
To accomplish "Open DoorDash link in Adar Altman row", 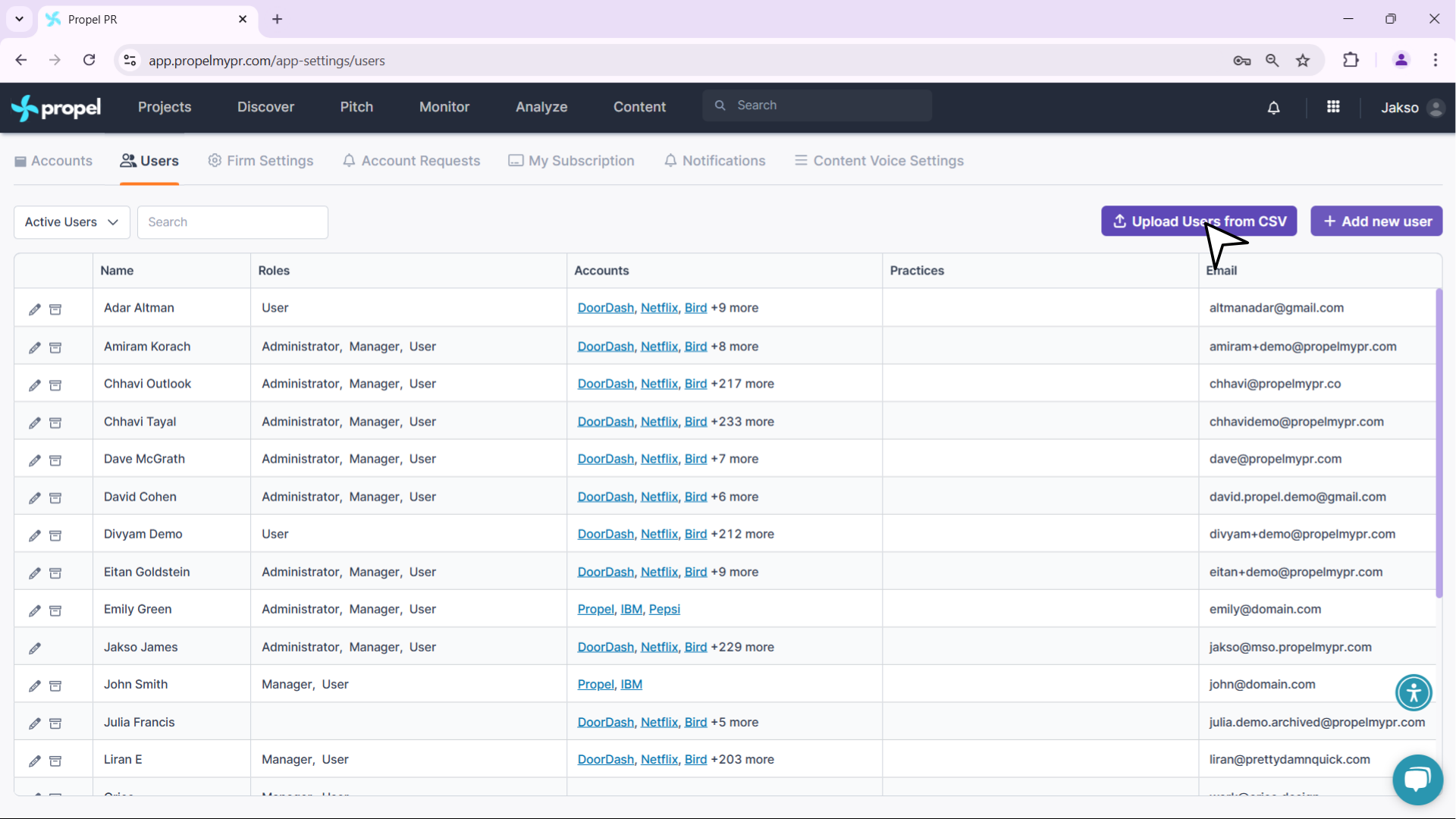I will pyautogui.click(x=605, y=308).
